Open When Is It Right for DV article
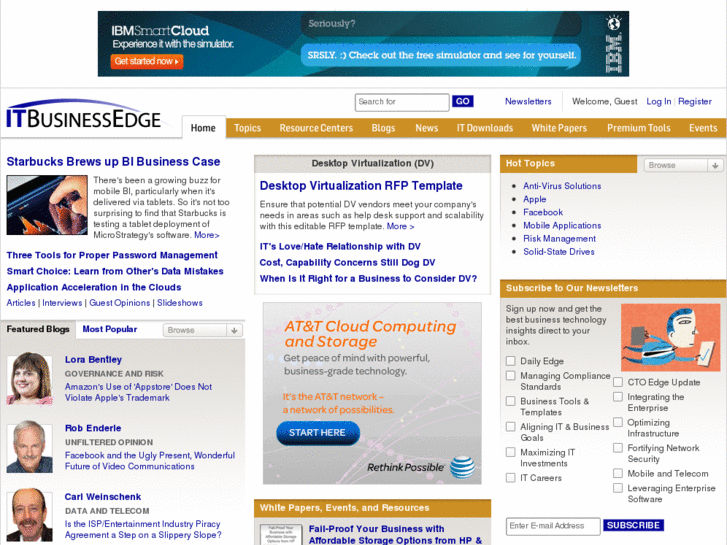Viewport: 727px width, 545px height. click(368, 278)
